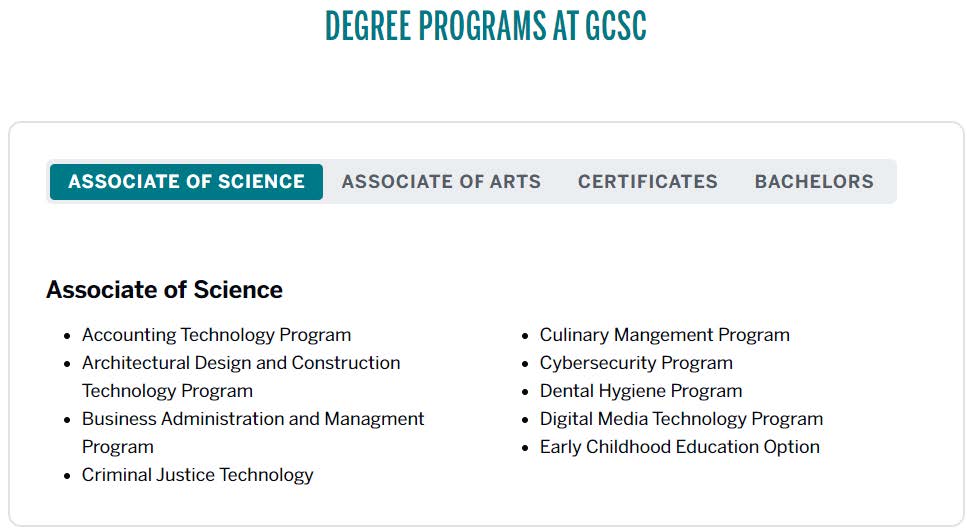The height and width of the screenshot is (532, 969).
Task: Visit the Criminal Justice Technology link
Action: [x=197, y=475]
